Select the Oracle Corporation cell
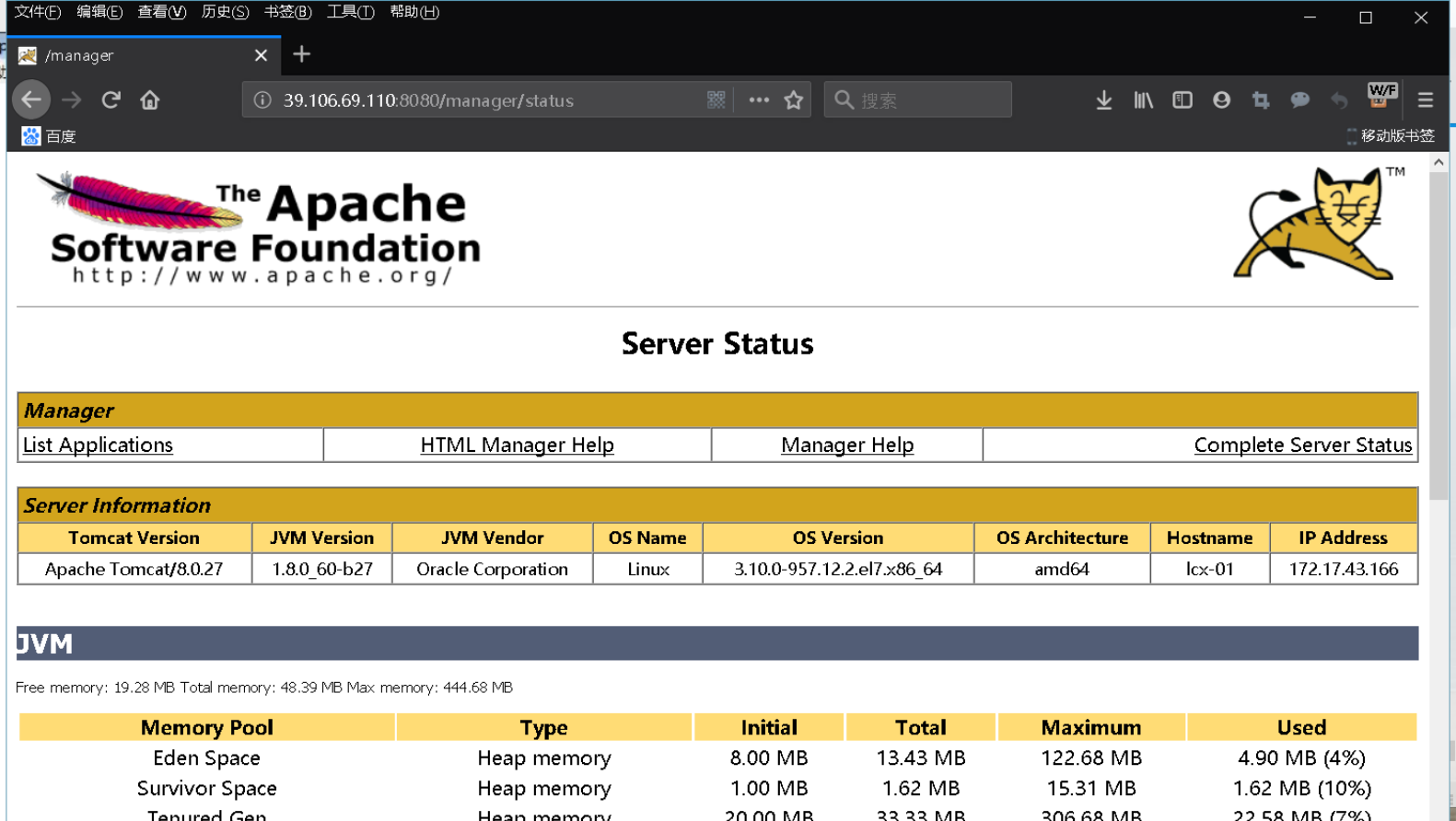Image resolution: width=1456 pixels, height=821 pixels. pyautogui.click(x=492, y=569)
